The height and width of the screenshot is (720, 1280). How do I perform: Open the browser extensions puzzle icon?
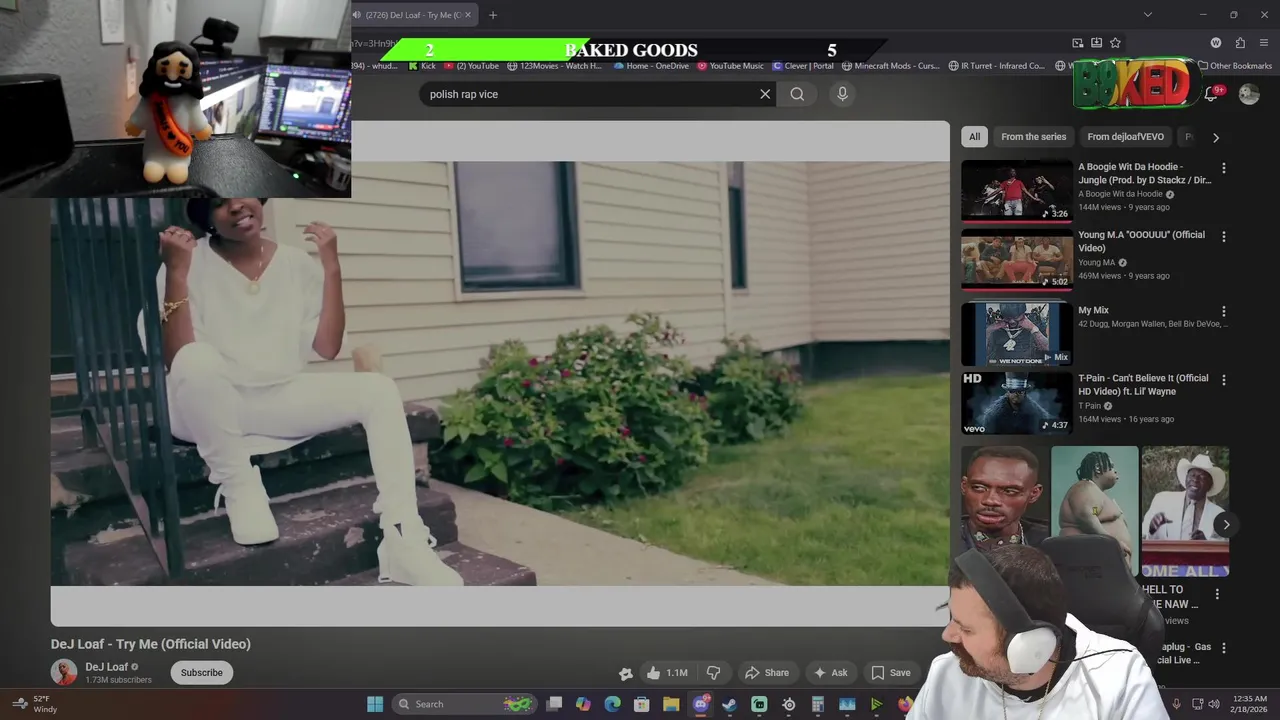click(1240, 43)
